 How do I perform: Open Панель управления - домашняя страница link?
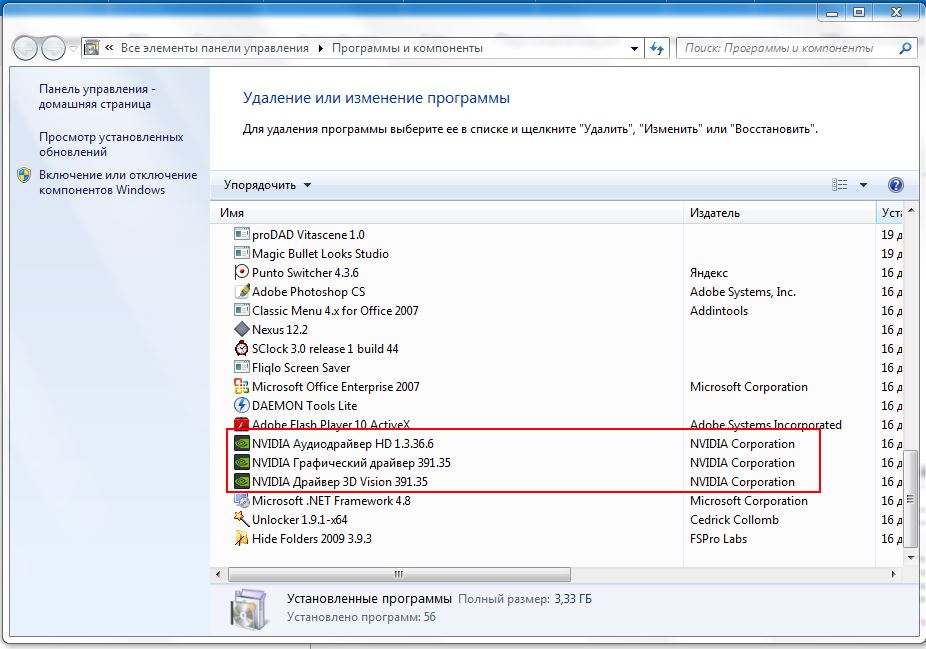point(97,96)
